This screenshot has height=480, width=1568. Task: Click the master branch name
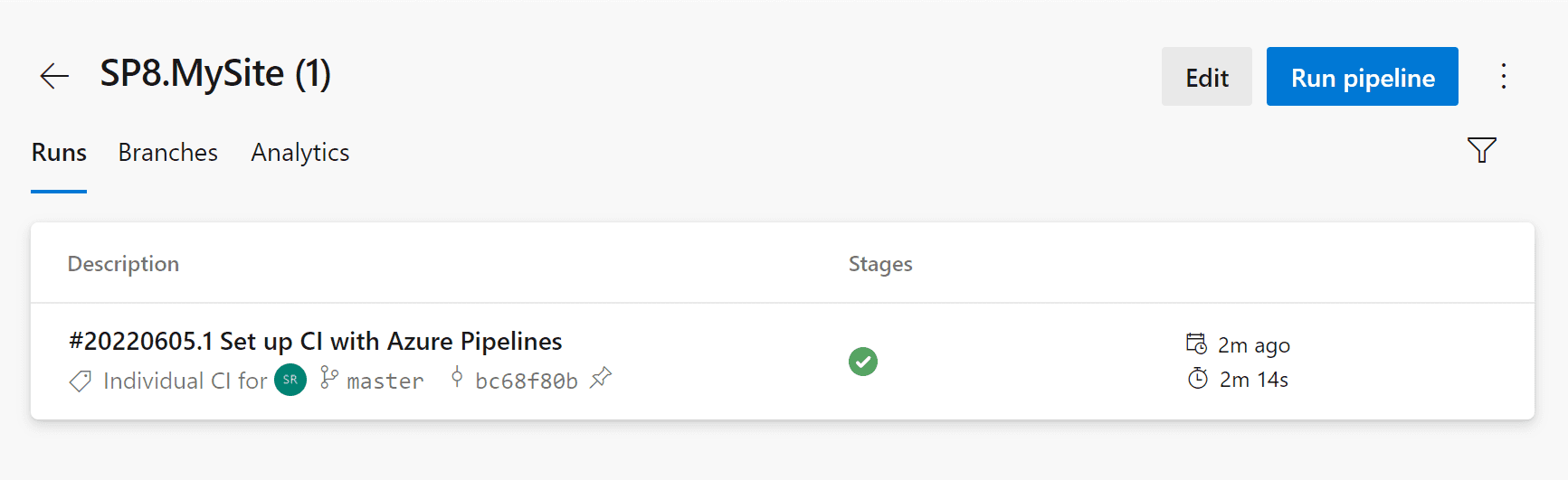pyautogui.click(x=385, y=381)
